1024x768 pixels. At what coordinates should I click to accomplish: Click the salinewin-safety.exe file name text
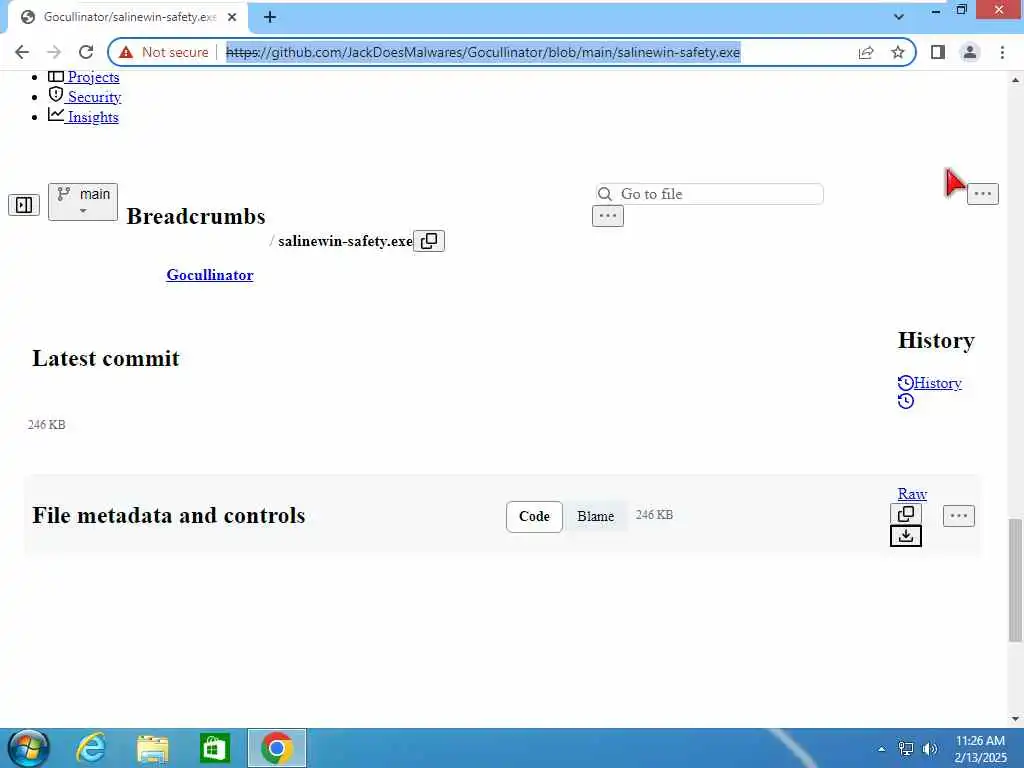point(345,241)
